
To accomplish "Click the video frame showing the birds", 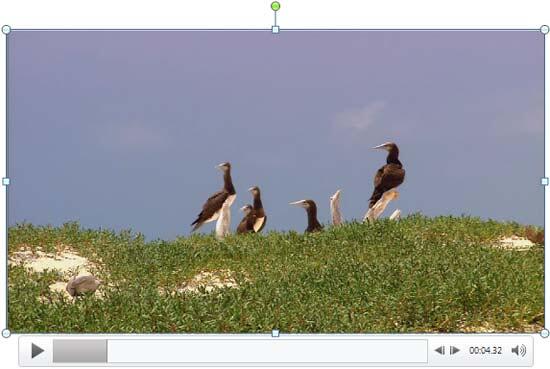I will click(x=275, y=181).
